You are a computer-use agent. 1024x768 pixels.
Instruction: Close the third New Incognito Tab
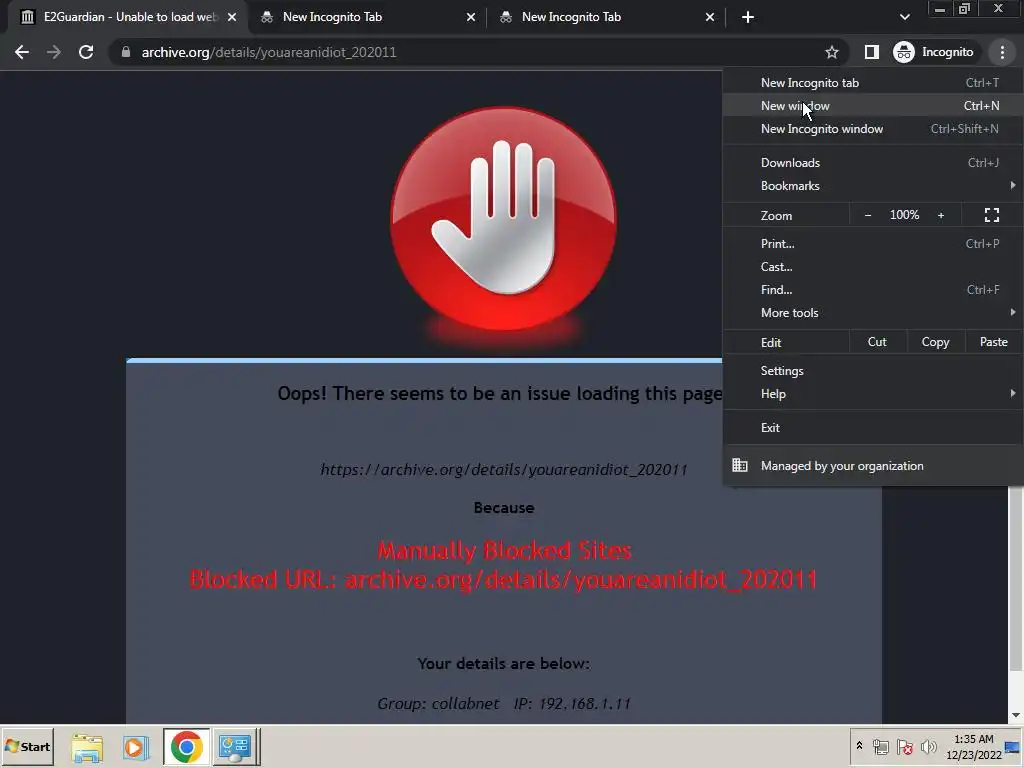(x=710, y=17)
